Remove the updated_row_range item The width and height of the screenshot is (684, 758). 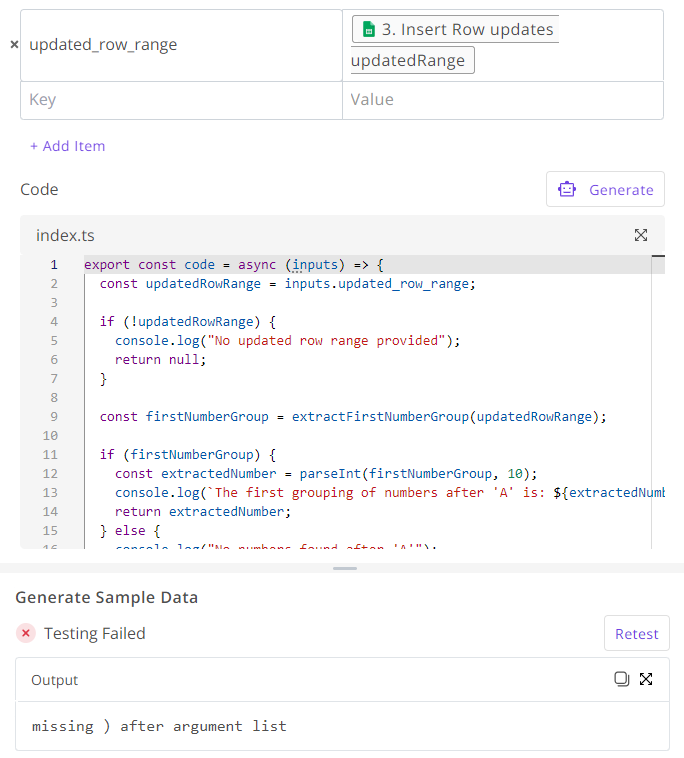[13, 45]
